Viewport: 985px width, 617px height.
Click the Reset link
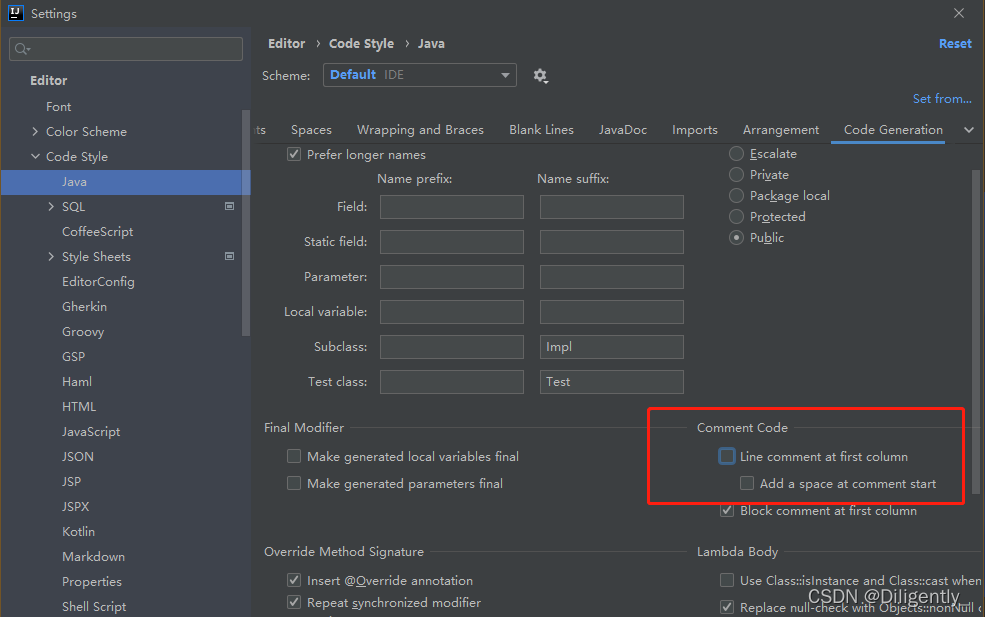[x=955, y=43]
